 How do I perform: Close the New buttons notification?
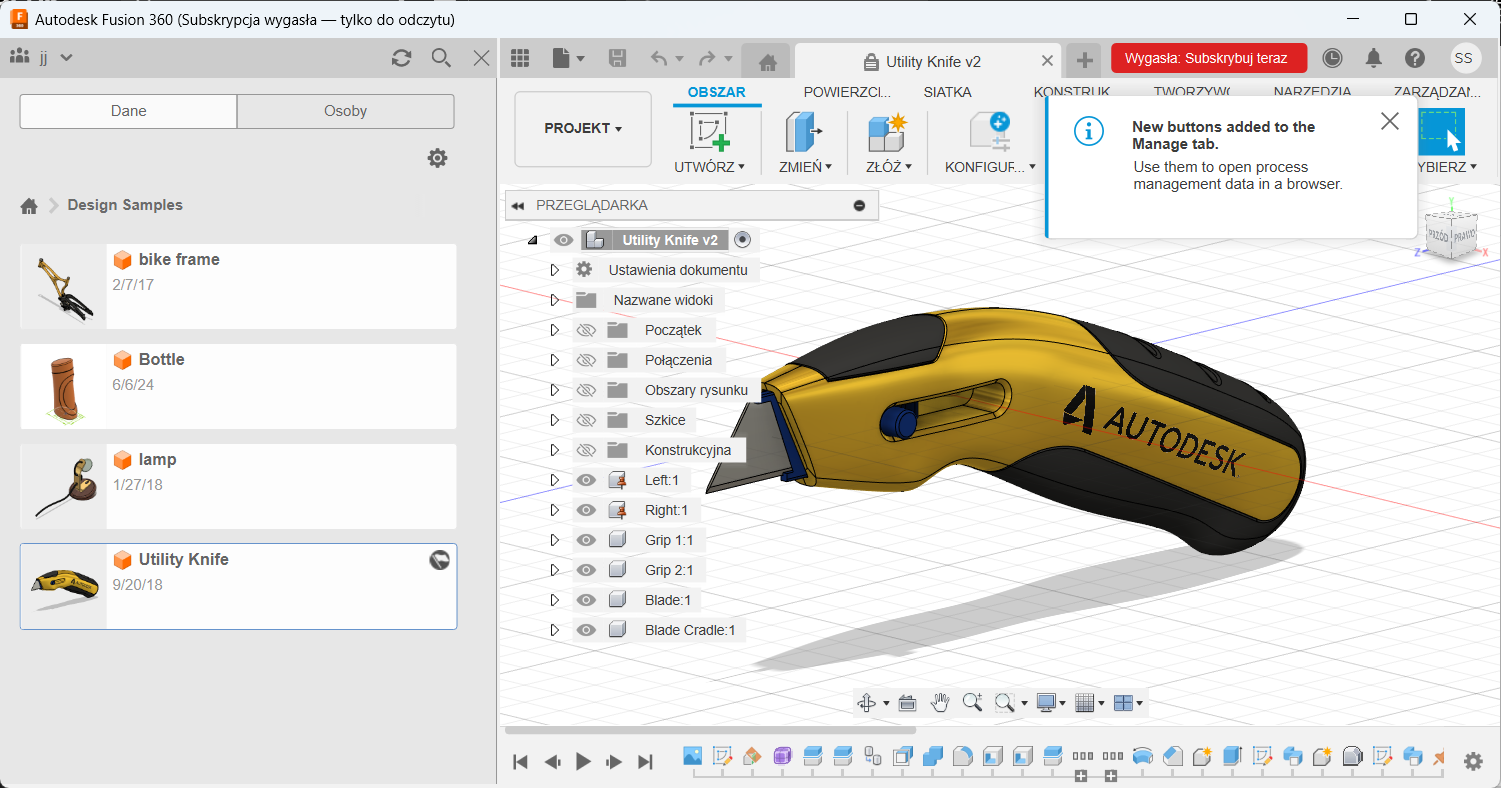coord(1390,122)
